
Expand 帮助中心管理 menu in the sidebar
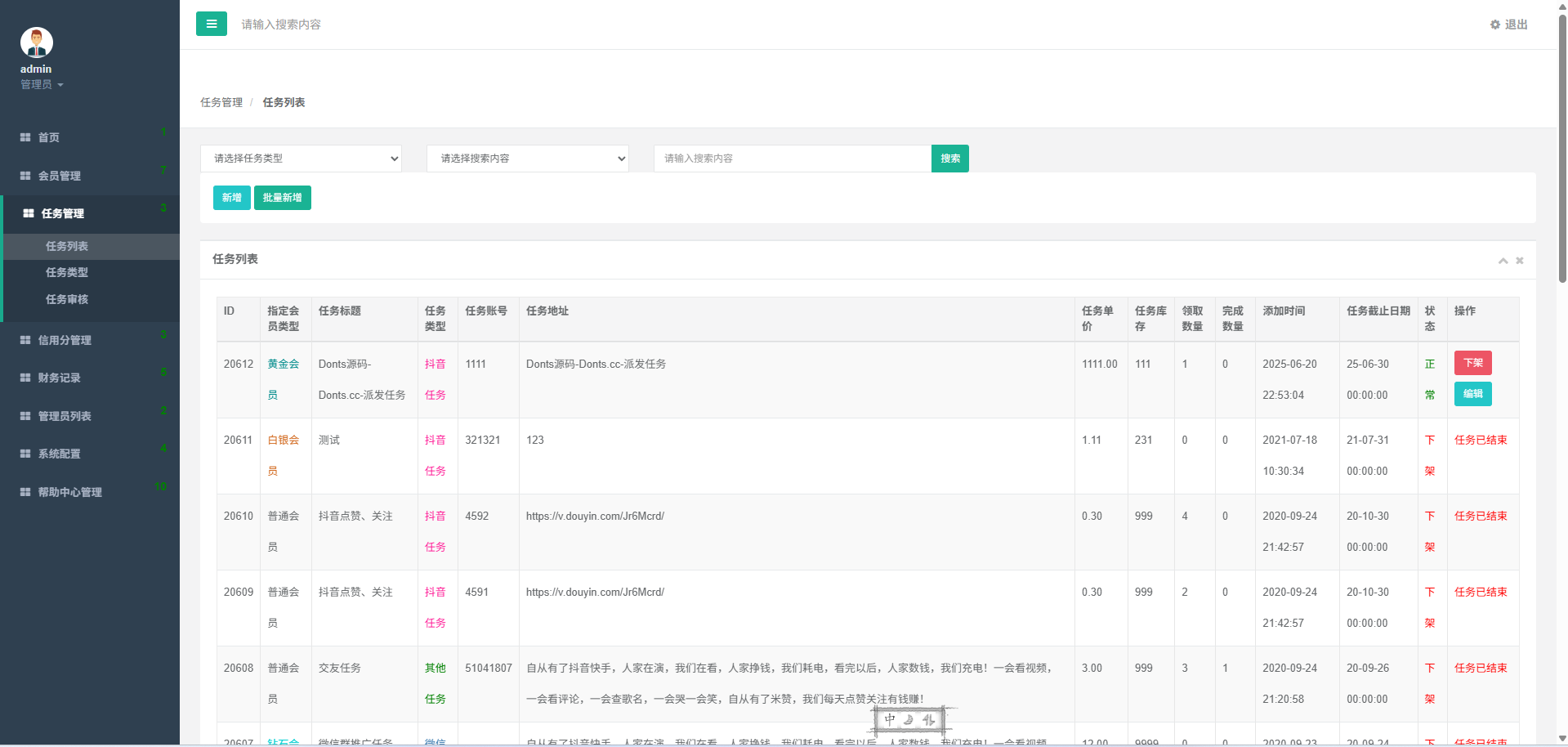pyautogui.click(x=90, y=492)
